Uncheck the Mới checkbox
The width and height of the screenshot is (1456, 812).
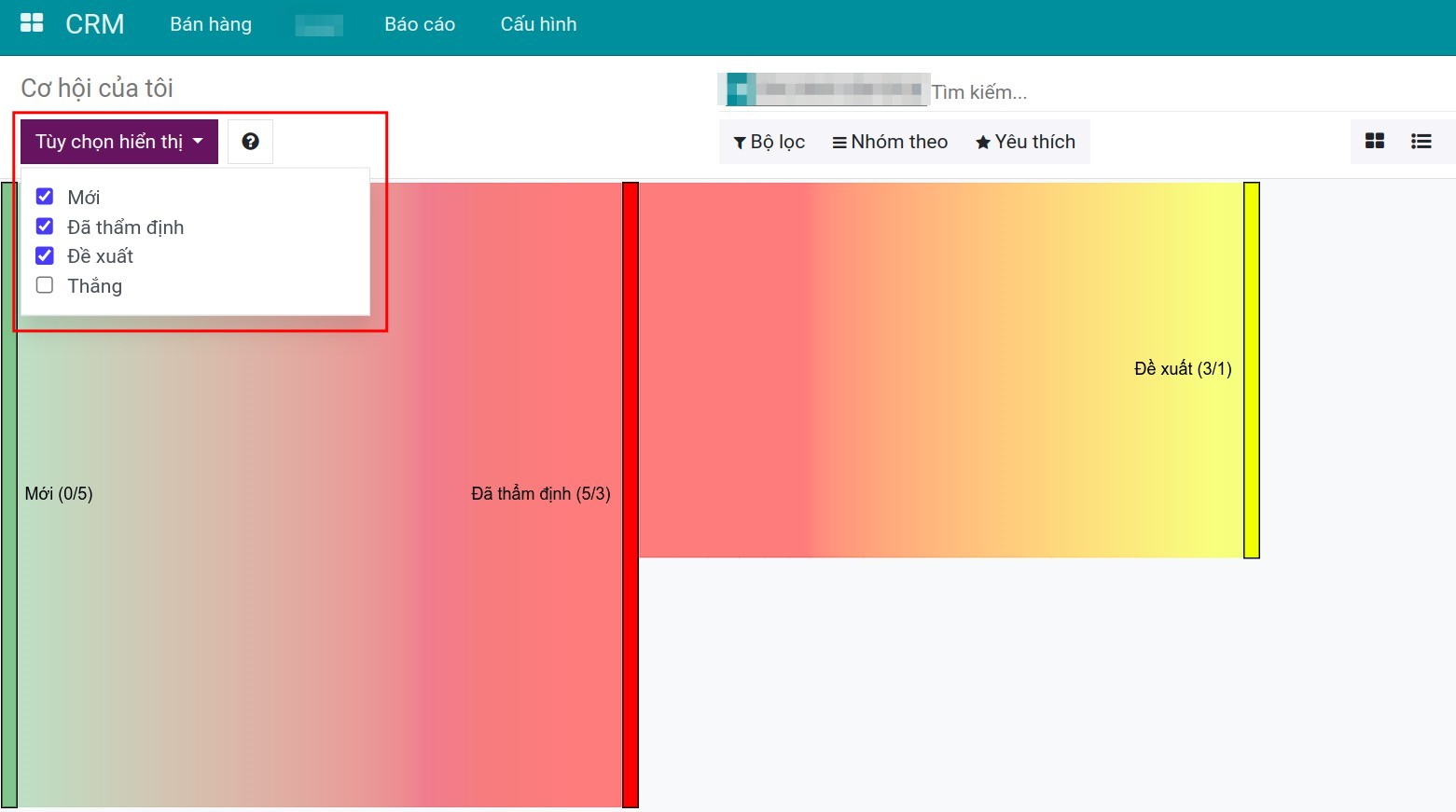click(x=45, y=197)
